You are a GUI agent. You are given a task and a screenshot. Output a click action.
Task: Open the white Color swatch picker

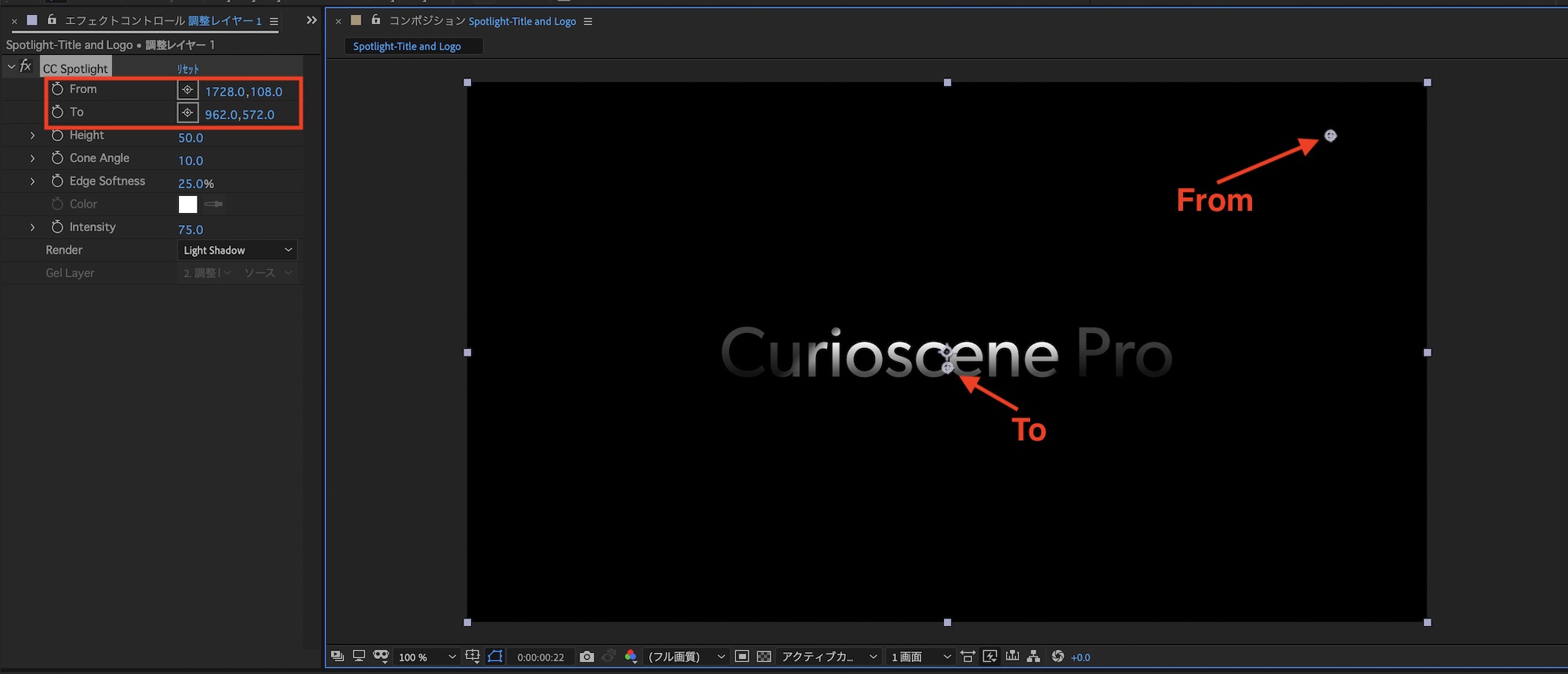coord(188,205)
